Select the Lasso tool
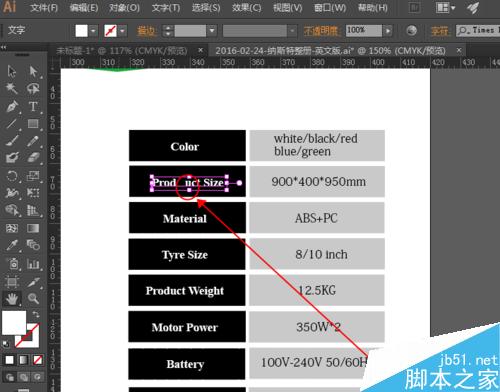This screenshot has width=500, height=392. [x=33, y=88]
